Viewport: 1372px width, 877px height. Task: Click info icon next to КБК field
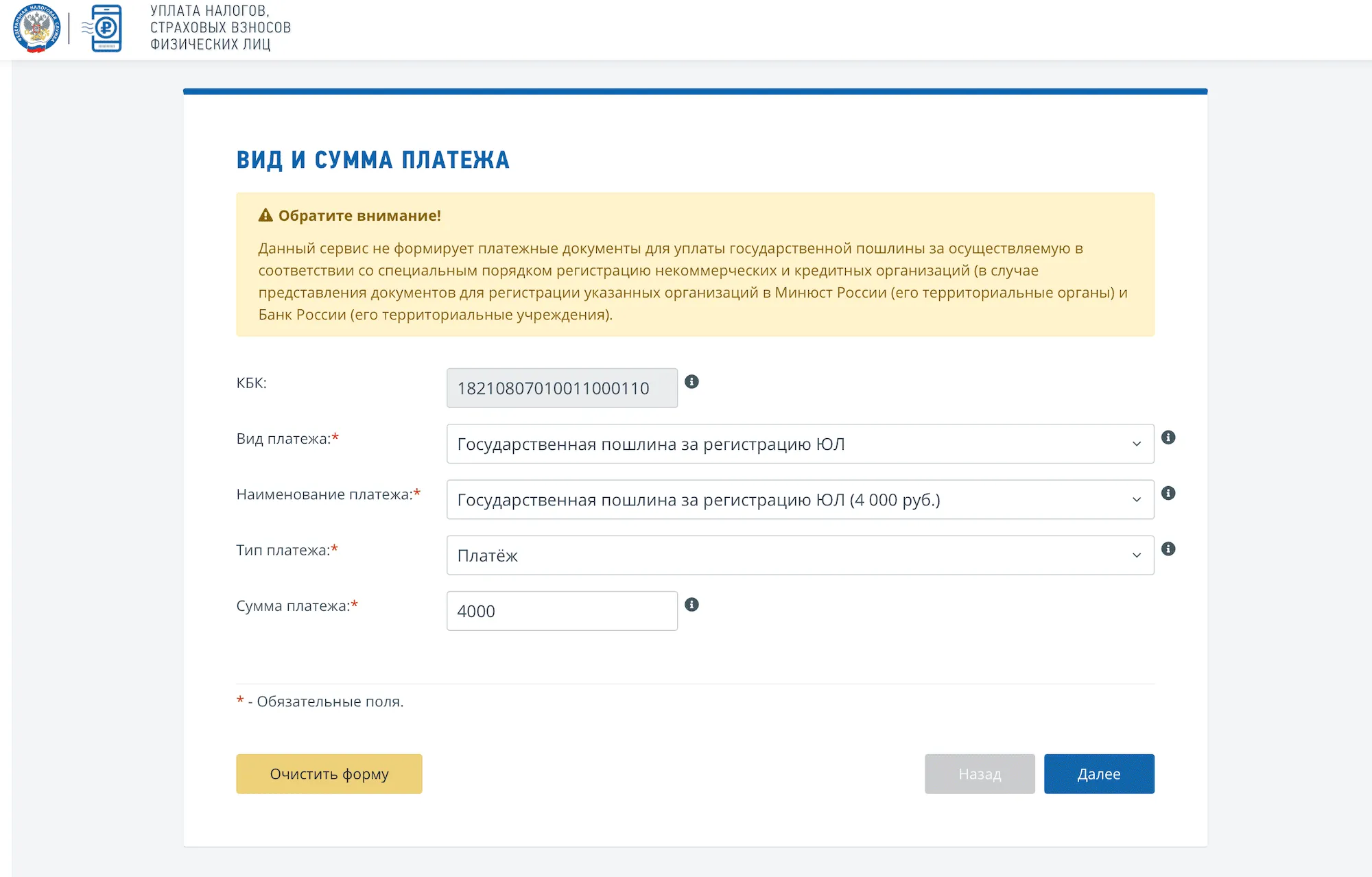[x=691, y=382]
